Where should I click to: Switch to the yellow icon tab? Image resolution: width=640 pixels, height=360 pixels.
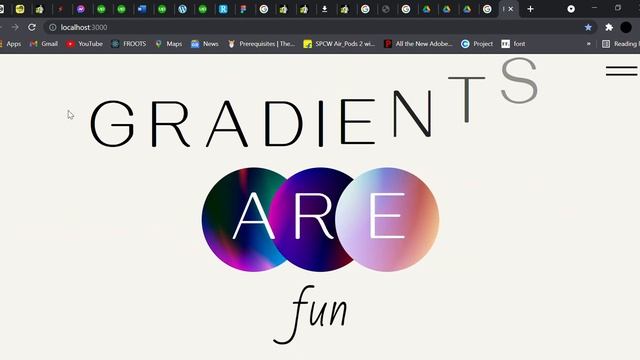click(20, 9)
